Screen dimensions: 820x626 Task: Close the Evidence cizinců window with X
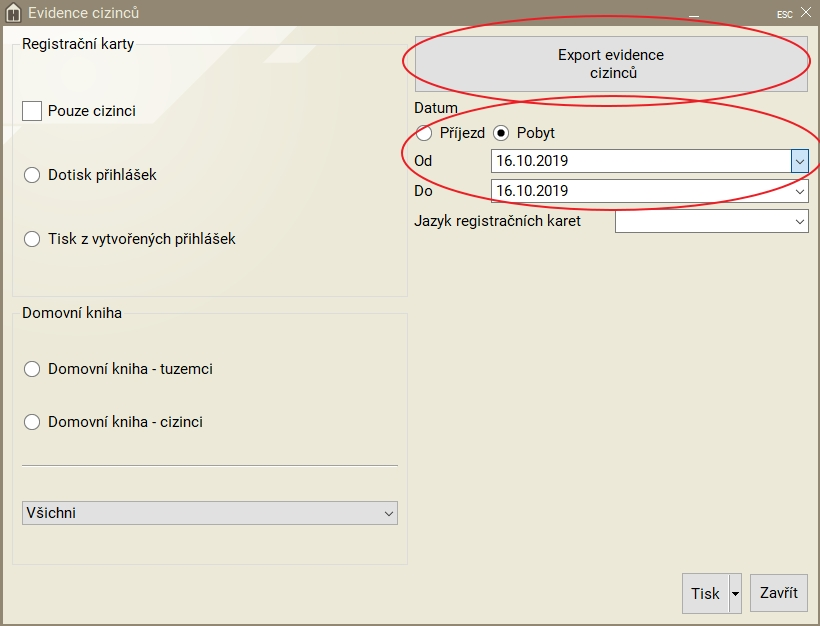(x=806, y=13)
